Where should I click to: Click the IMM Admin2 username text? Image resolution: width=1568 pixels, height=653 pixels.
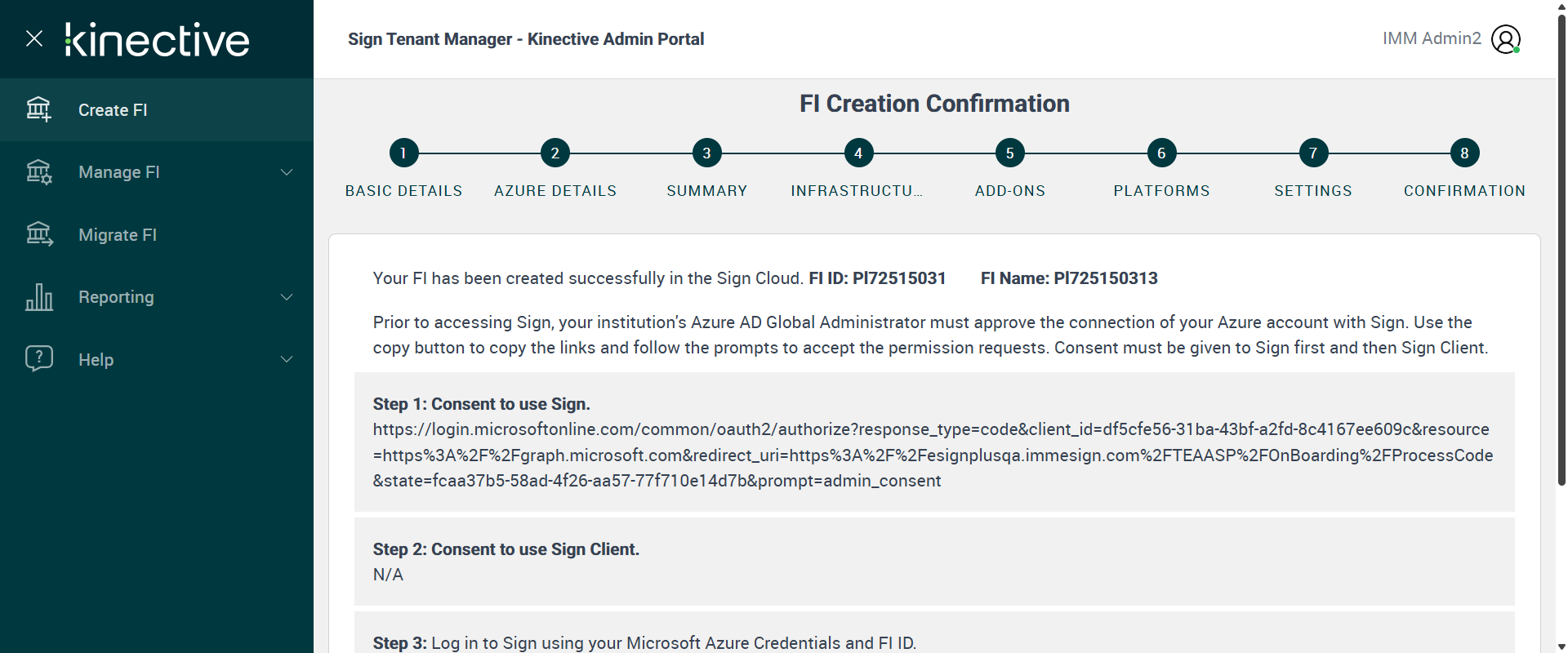(1431, 38)
